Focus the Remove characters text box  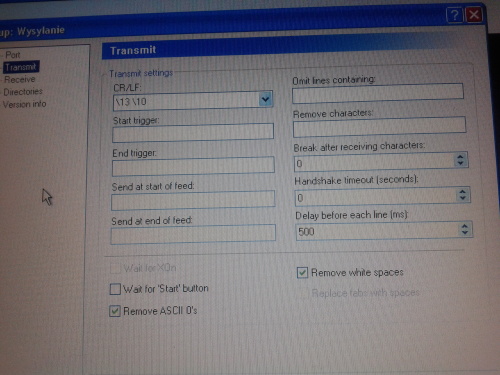pyautogui.click(x=379, y=126)
